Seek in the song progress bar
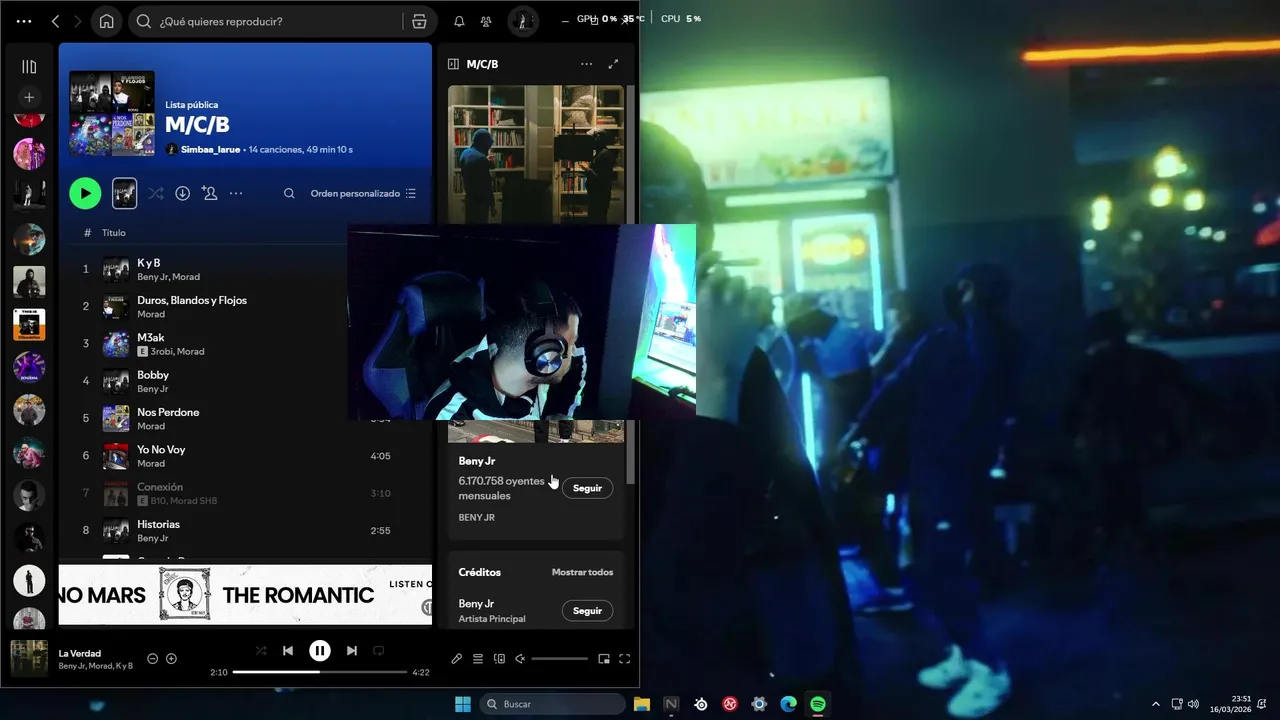 pyautogui.click(x=320, y=672)
